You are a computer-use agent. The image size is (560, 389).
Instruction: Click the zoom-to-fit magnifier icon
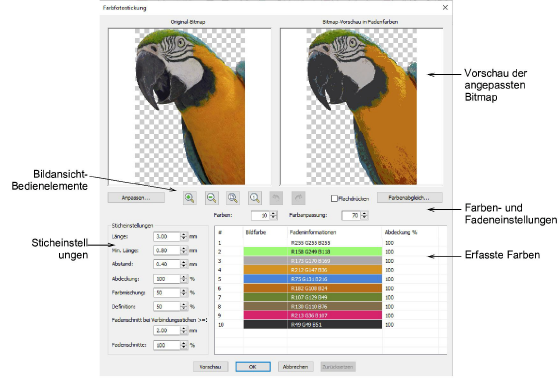233,198
